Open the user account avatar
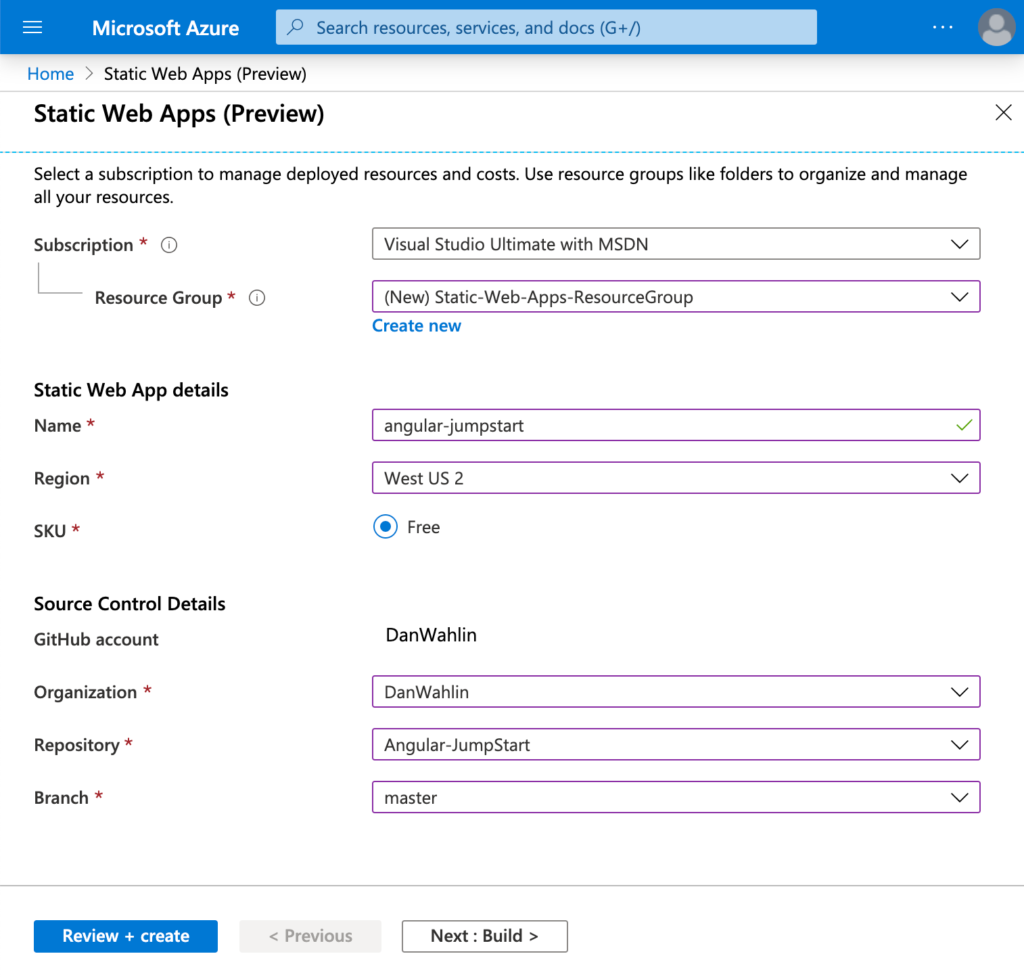Image resolution: width=1024 pixels, height=977 pixels. tap(997, 27)
